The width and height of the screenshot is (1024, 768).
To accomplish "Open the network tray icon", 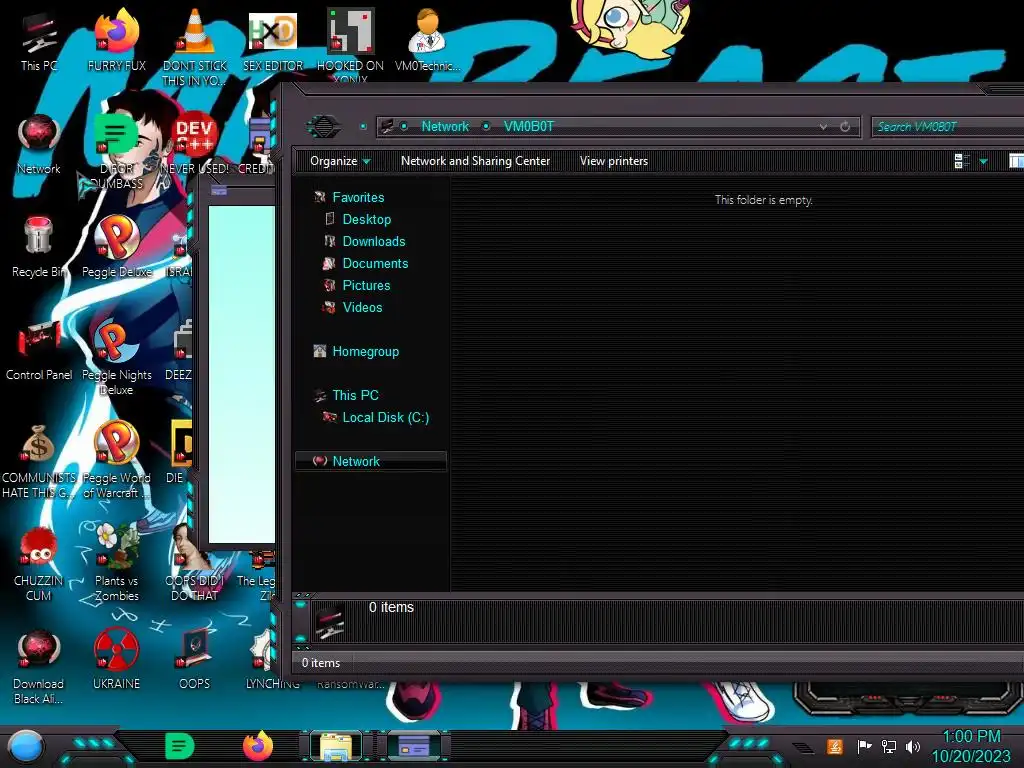I will coord(889,746).
